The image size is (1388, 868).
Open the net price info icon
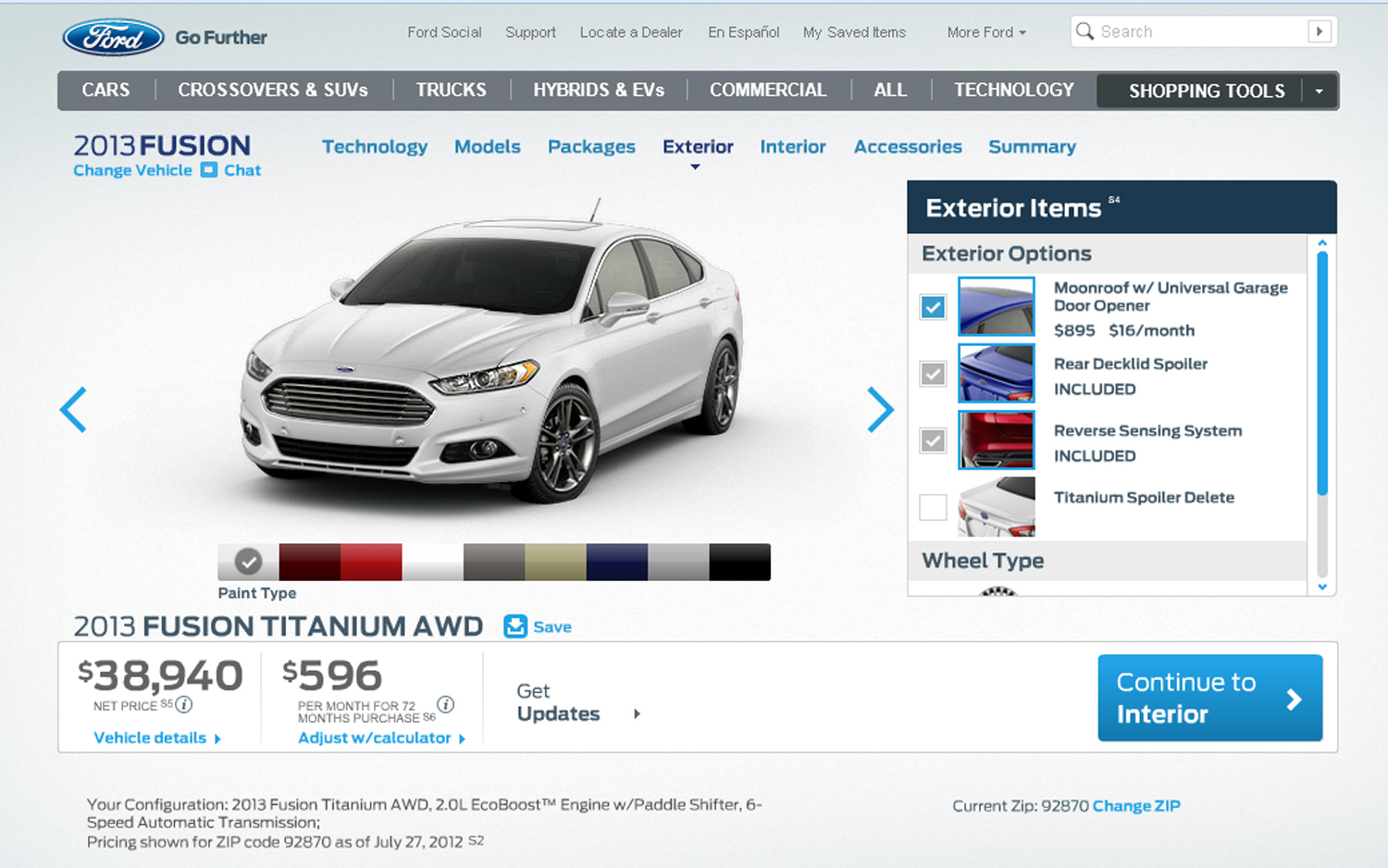pyautogui.click(x=184, y=705)
